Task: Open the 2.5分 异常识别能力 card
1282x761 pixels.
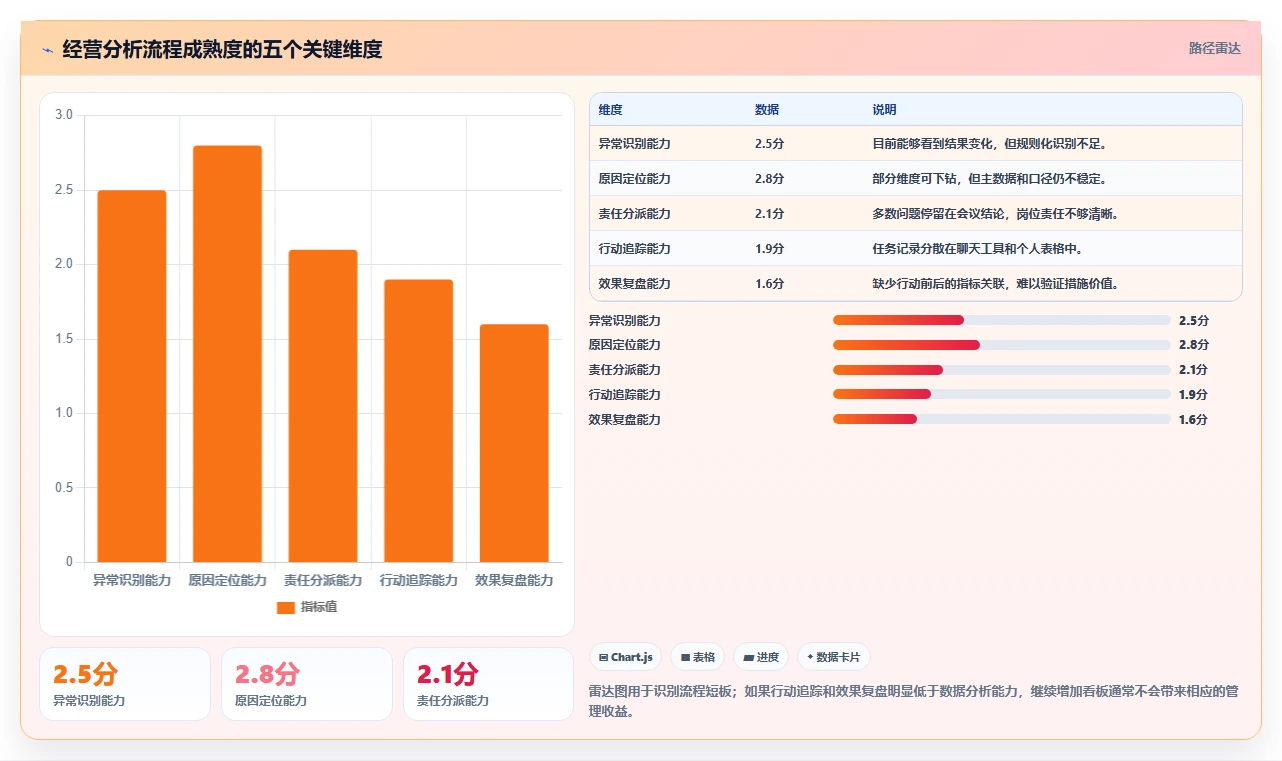Action: [x=125, y=684]
